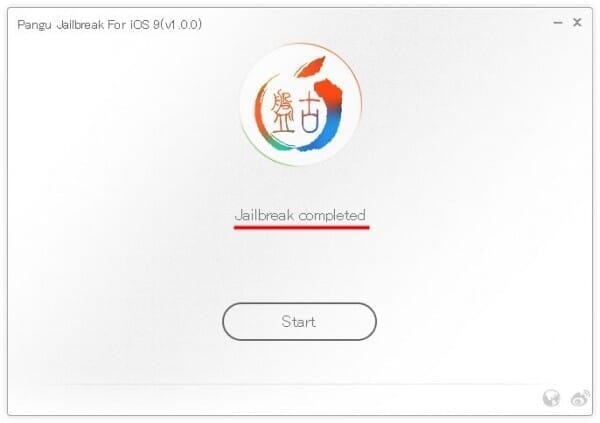Click the Start button
Viewport: 600px width, 423px height.
click(x=299, y=322)
